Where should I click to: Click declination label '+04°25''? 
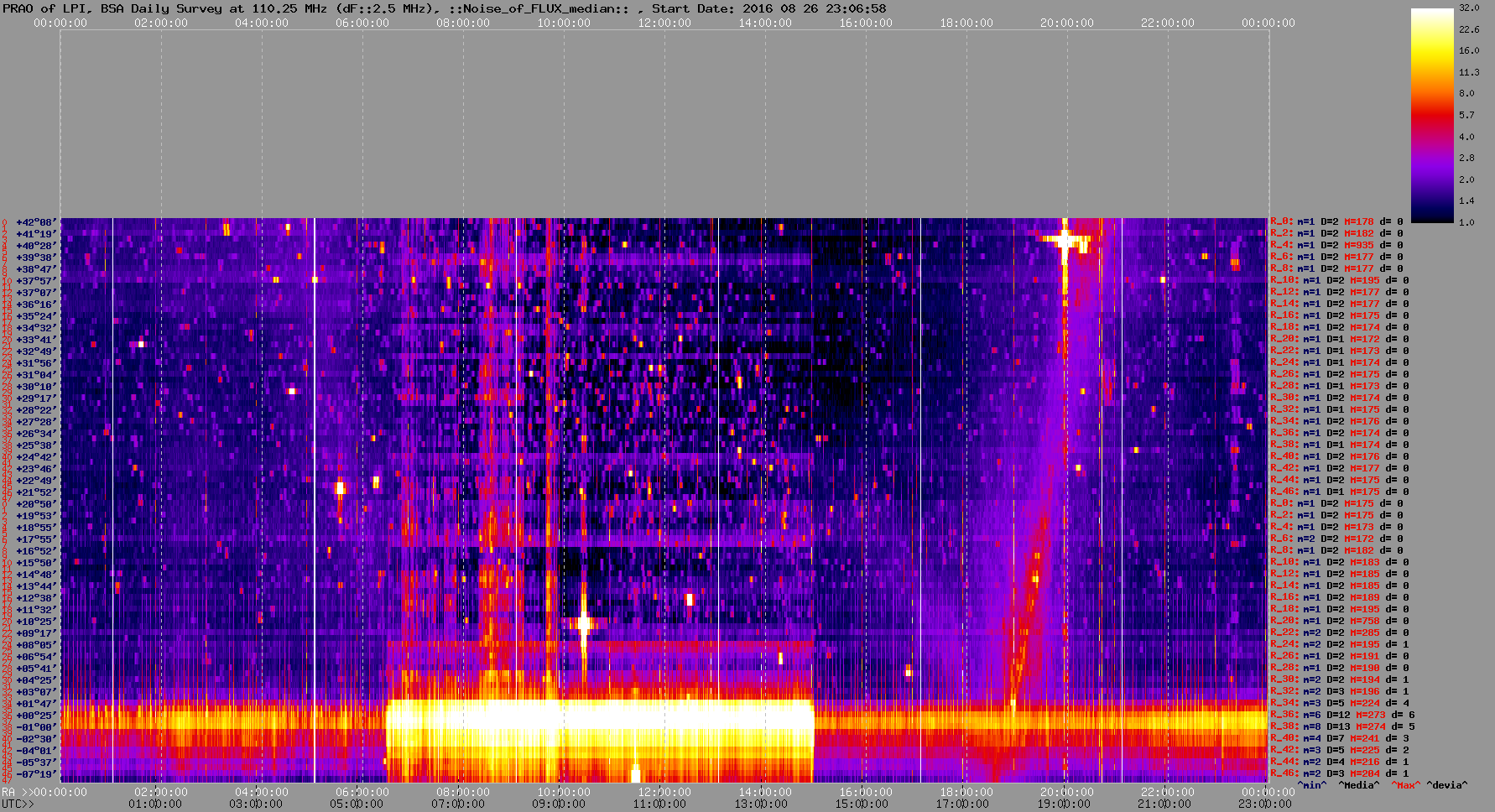36,680
